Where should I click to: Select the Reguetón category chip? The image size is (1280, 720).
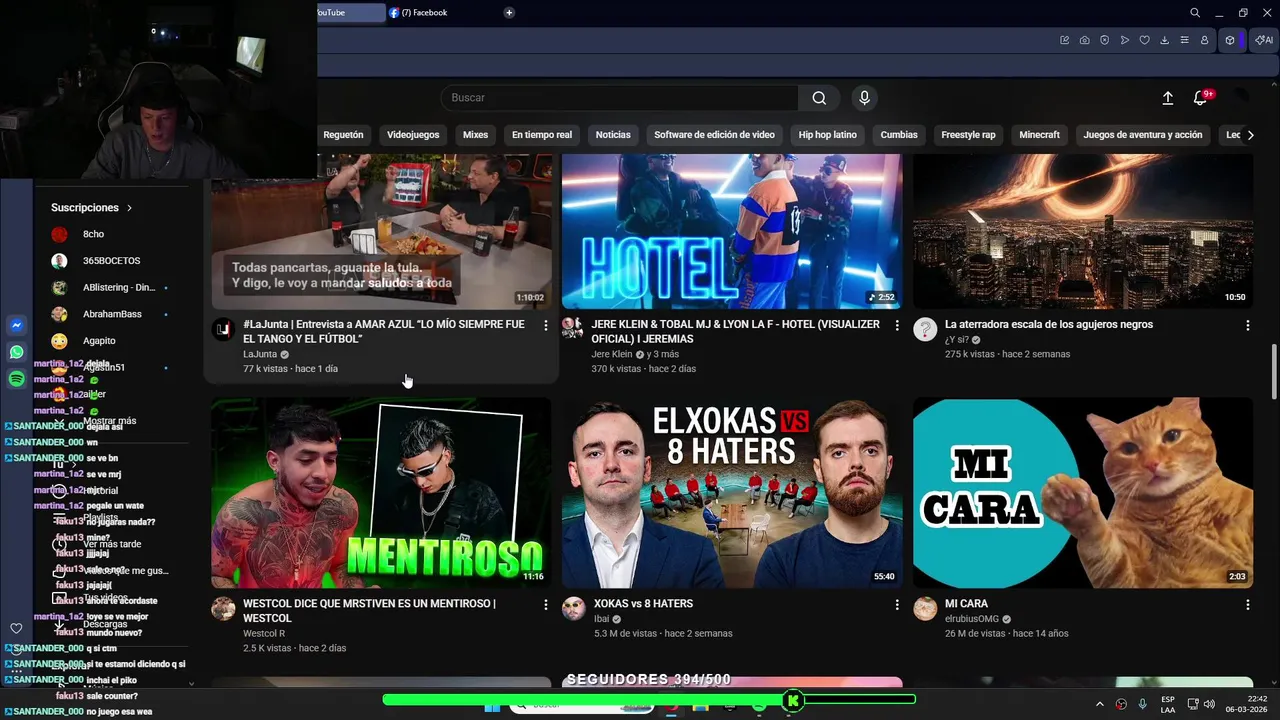click(343, 135)
